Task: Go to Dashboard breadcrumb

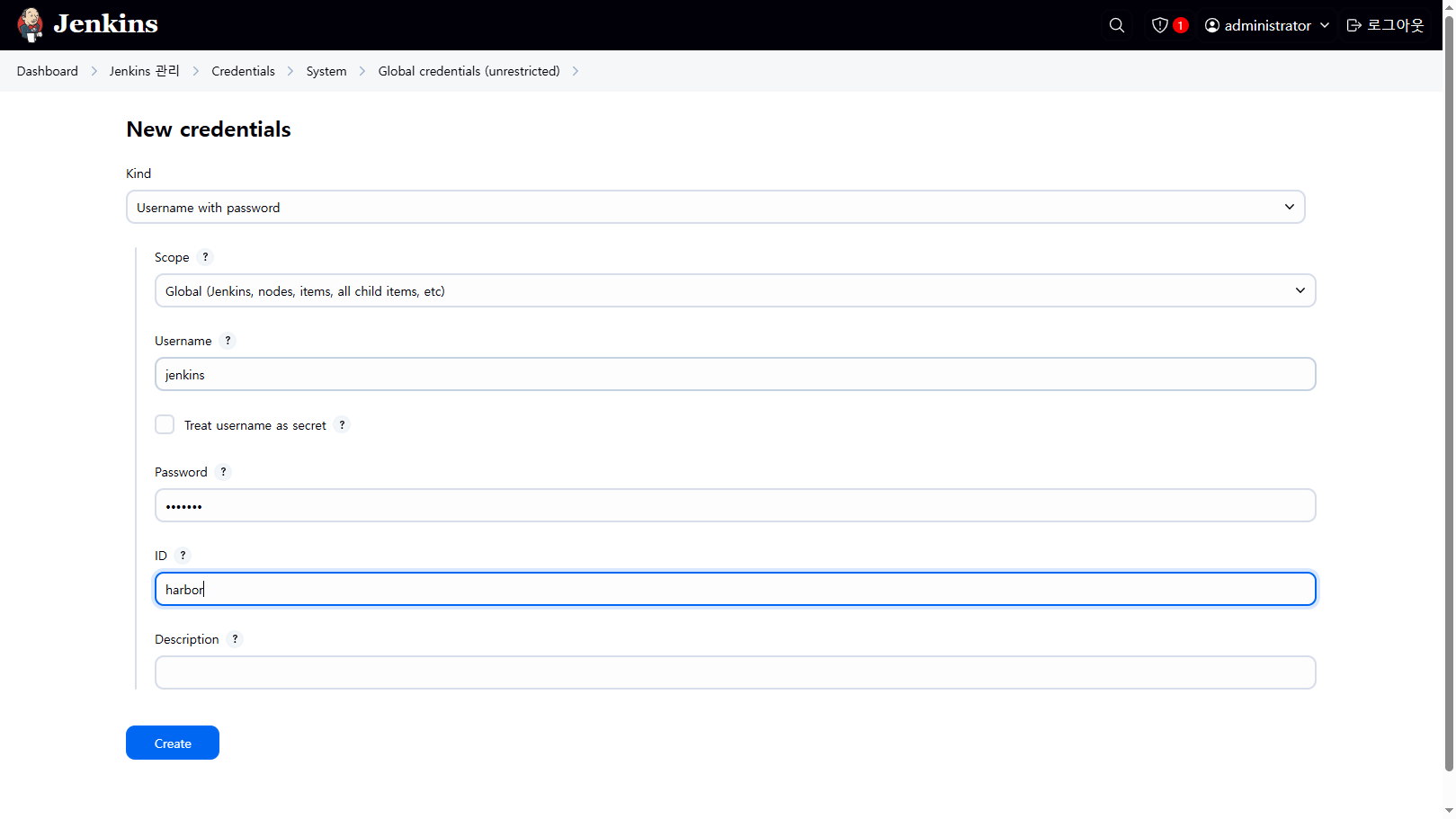Action: pyautogui.click(x=47, y=71)
